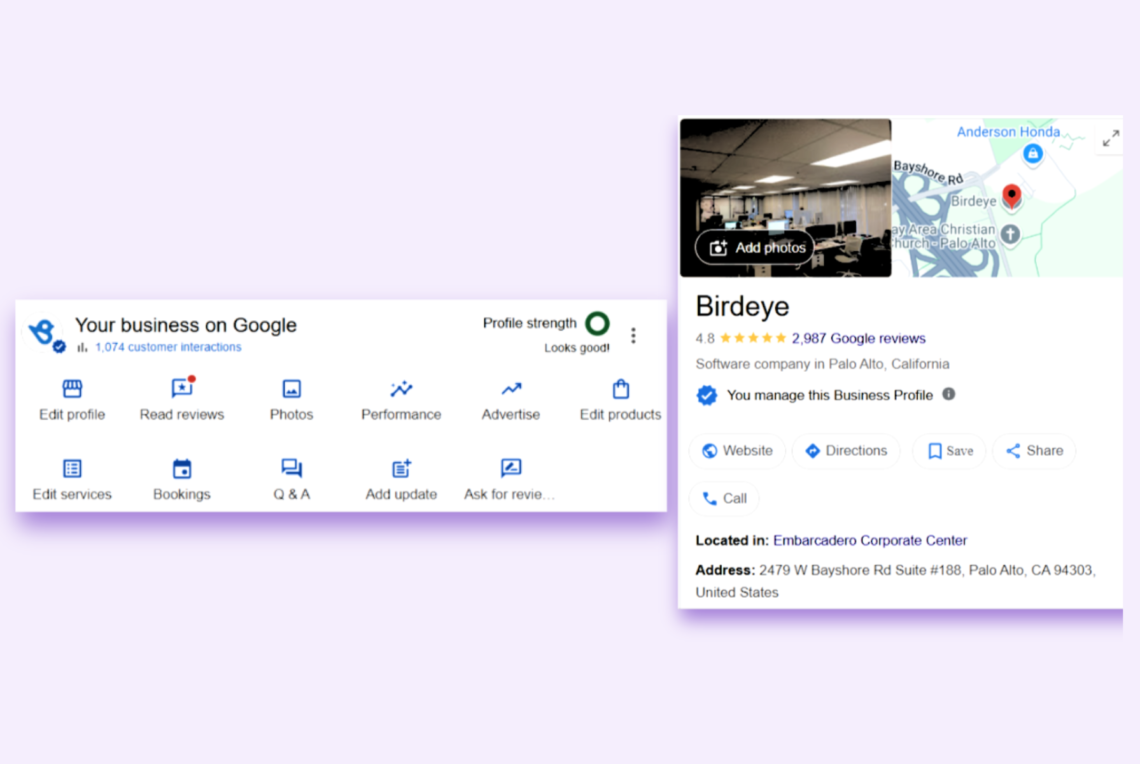
Task: Open the Birdeye Website button
Action: click(737, 450)
